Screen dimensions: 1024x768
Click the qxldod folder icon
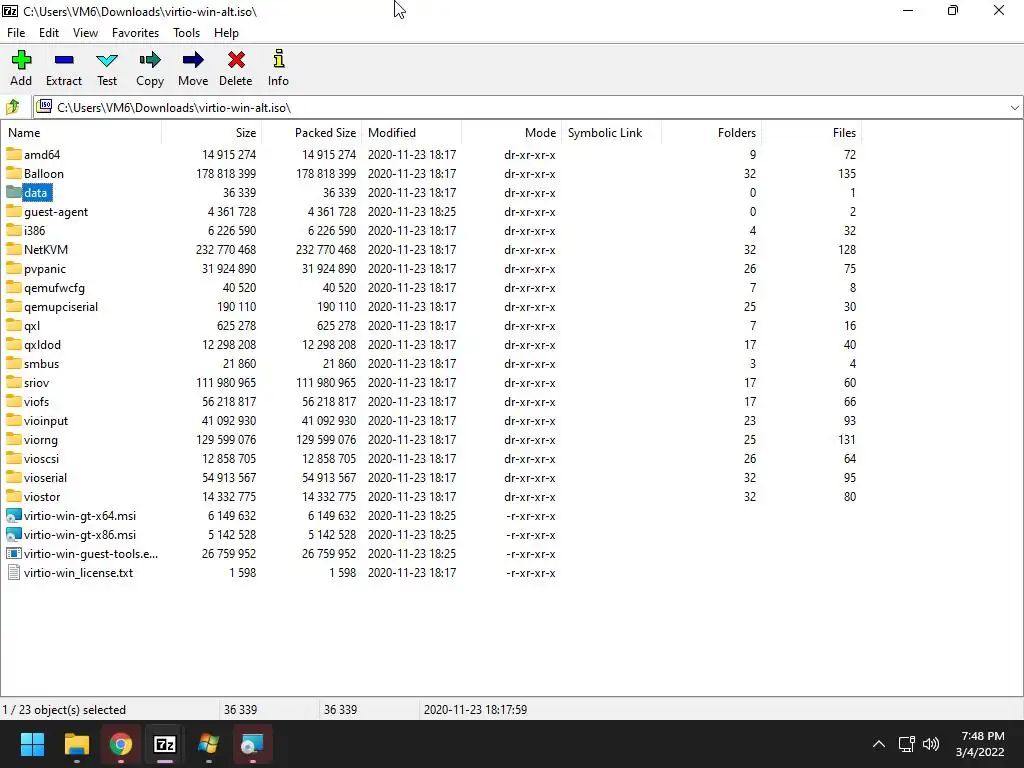pos(14,344)
